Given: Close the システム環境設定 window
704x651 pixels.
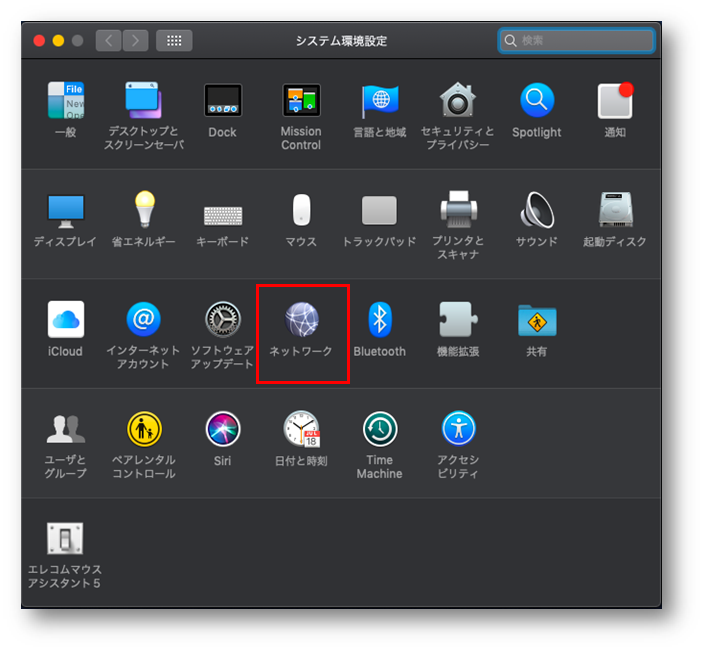Looking at the screenshot, I should [x=39, y=41].
